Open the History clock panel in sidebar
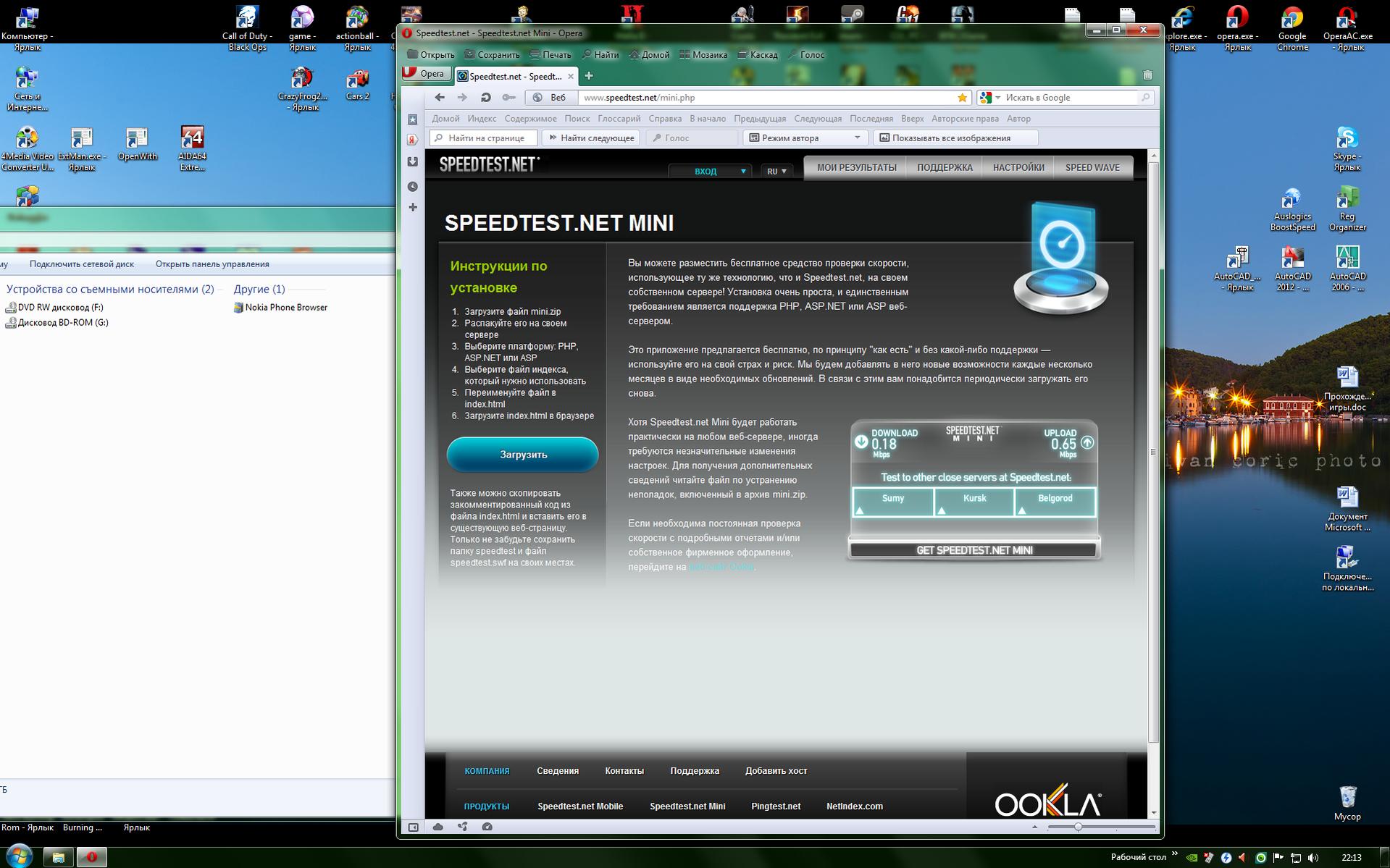 [413, 187]
